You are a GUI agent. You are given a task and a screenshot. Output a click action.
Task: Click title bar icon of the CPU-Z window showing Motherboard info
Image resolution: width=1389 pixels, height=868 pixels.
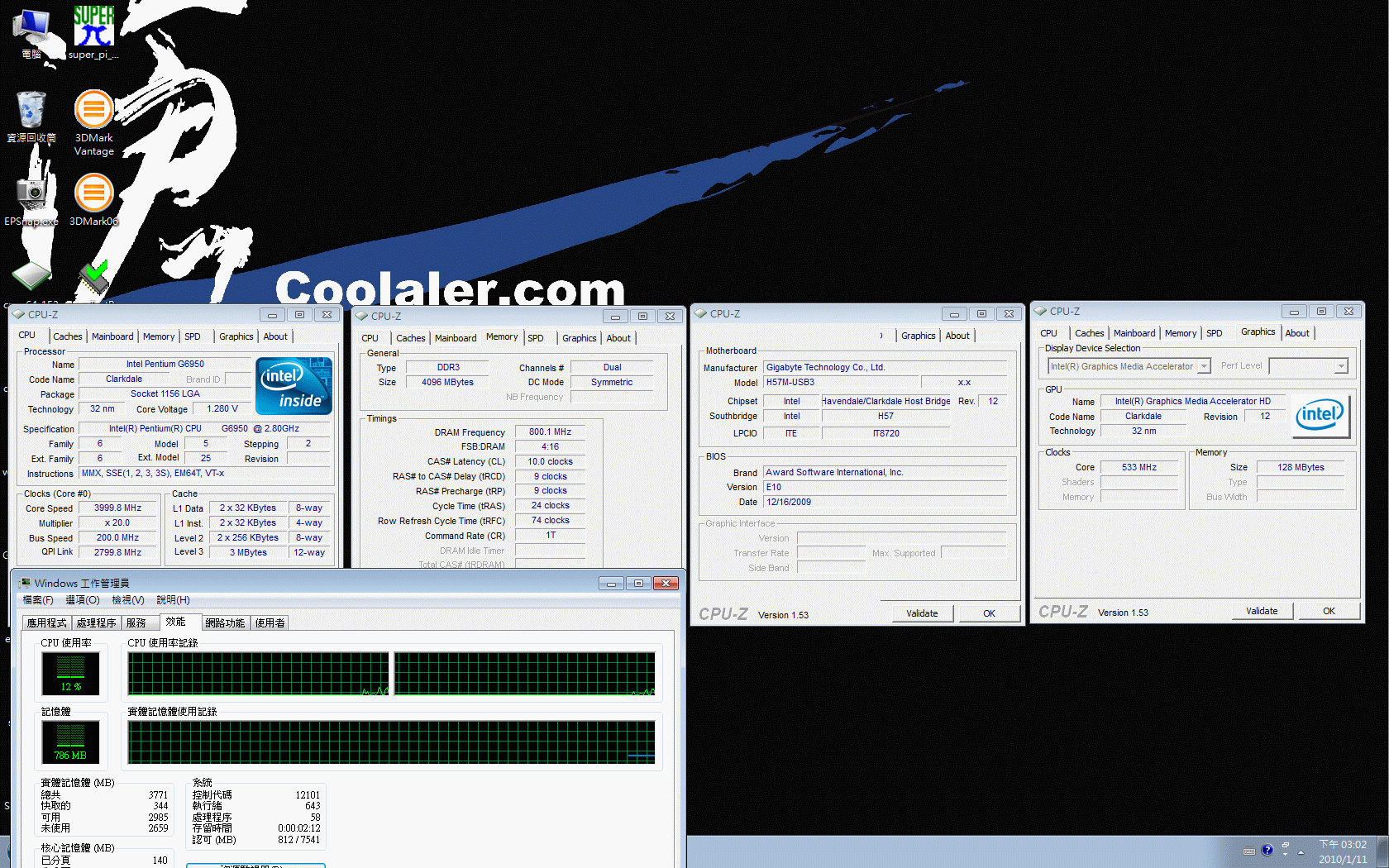700,313
